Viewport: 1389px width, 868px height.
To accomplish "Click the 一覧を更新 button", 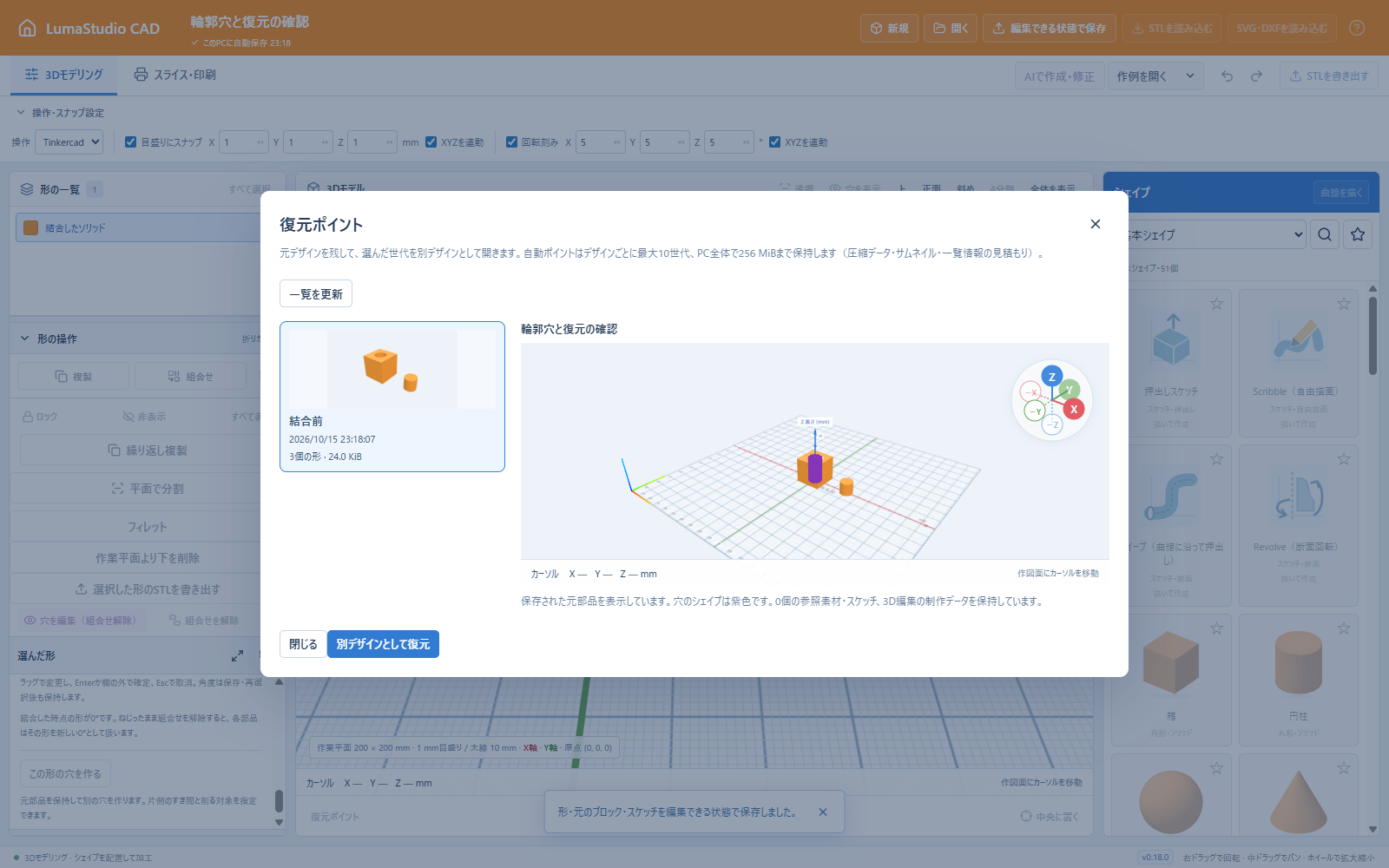I will tap(316, 294).
